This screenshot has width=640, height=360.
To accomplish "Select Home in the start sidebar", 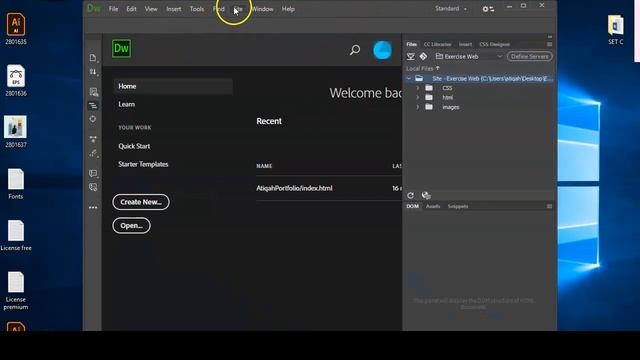I will [173, 86].
